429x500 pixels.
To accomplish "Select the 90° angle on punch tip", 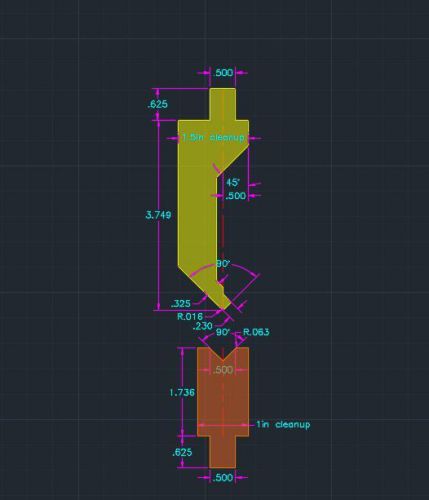I will [223, 264].
